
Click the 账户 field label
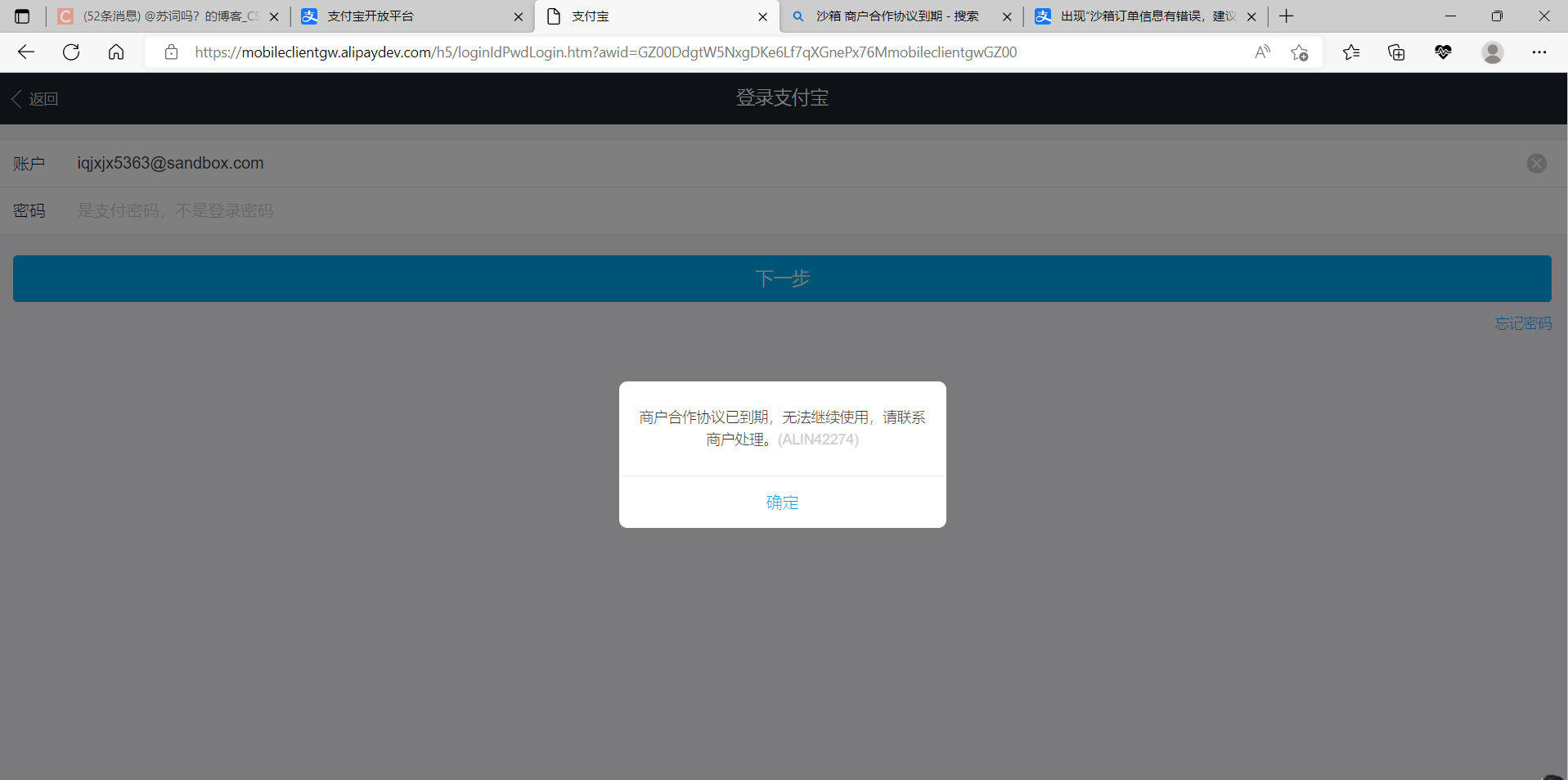pos(29,164)
